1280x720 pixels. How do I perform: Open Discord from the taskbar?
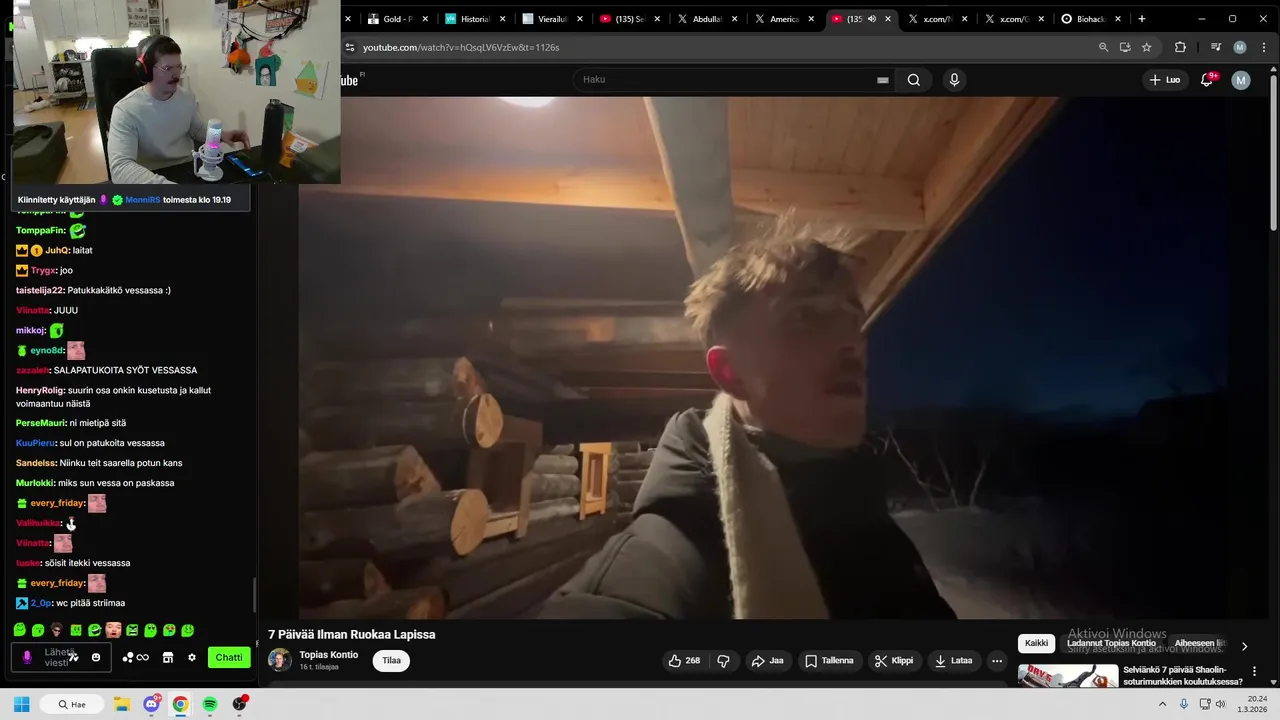click(x=151, y=704)
